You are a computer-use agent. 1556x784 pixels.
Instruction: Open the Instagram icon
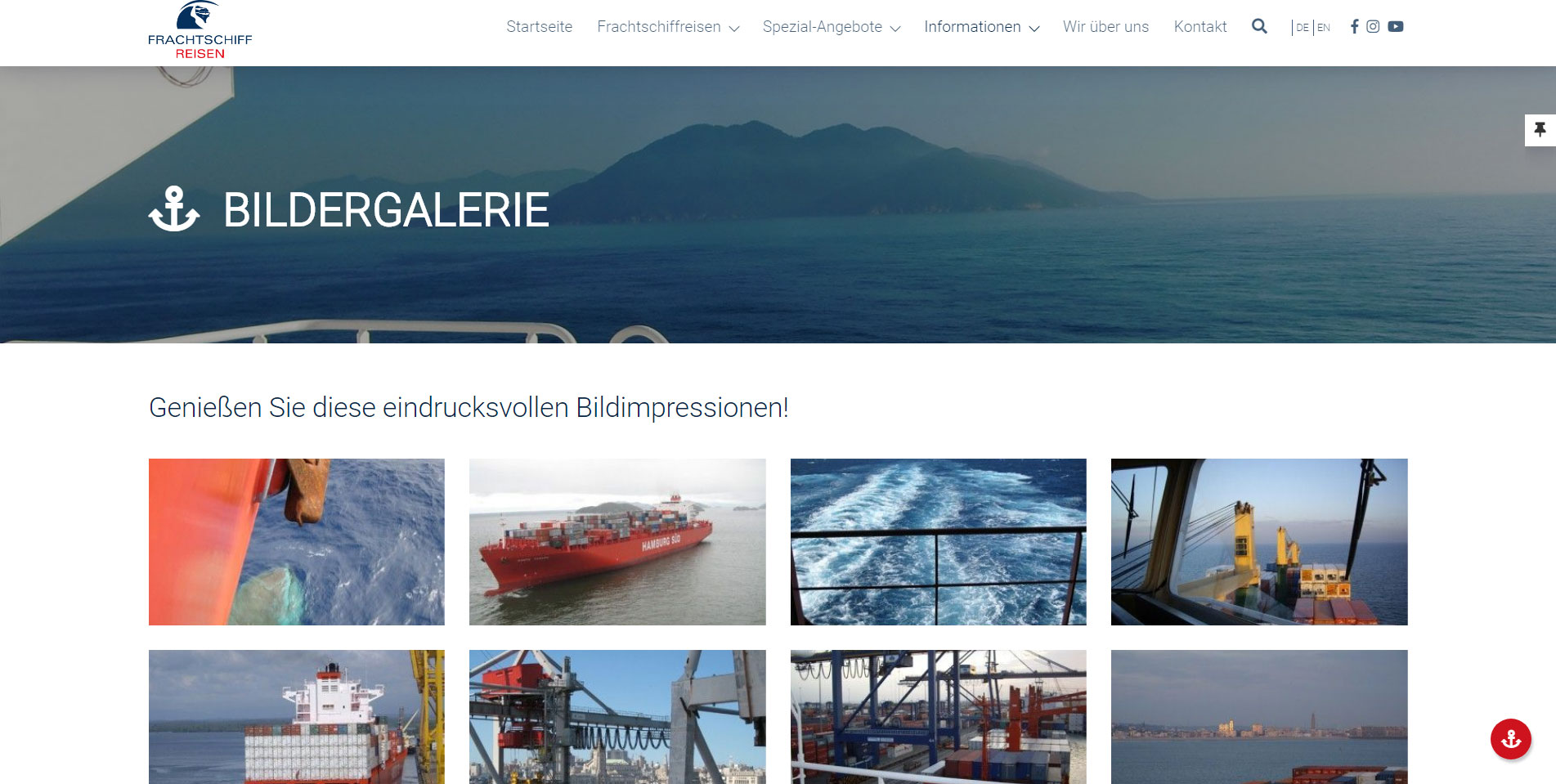click(x=1373, y=26)
